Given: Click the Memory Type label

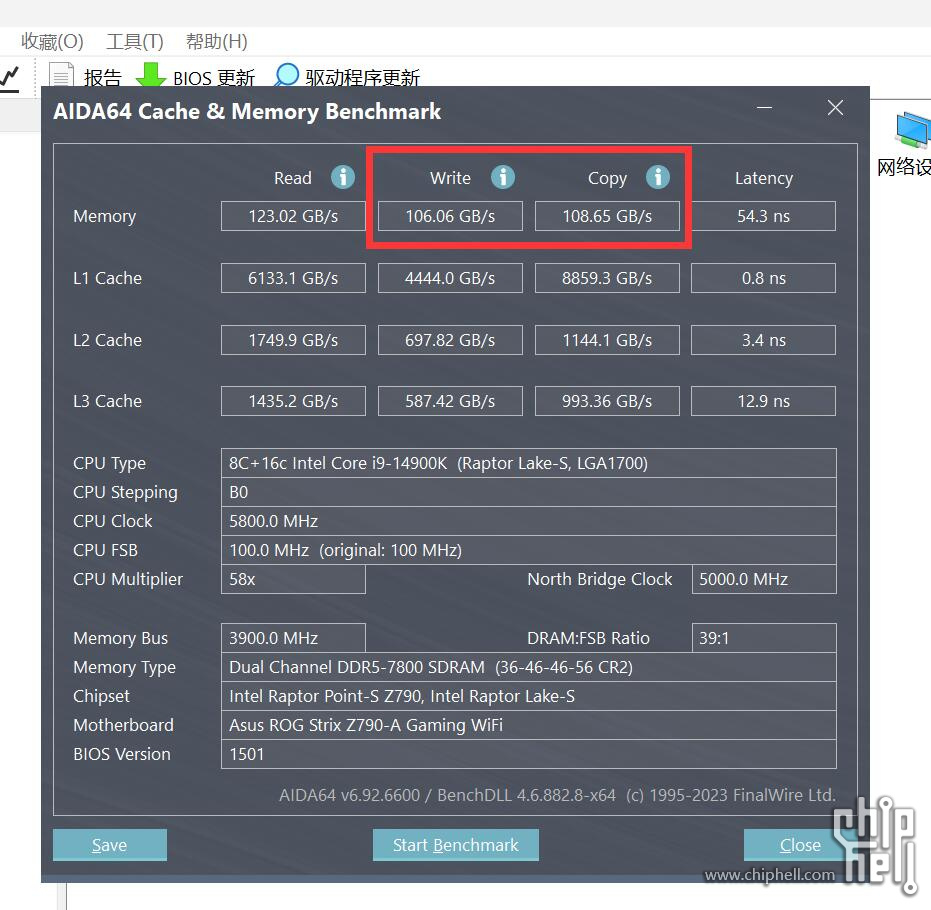Looking at the screenshot, I should (x=125, y=668).
